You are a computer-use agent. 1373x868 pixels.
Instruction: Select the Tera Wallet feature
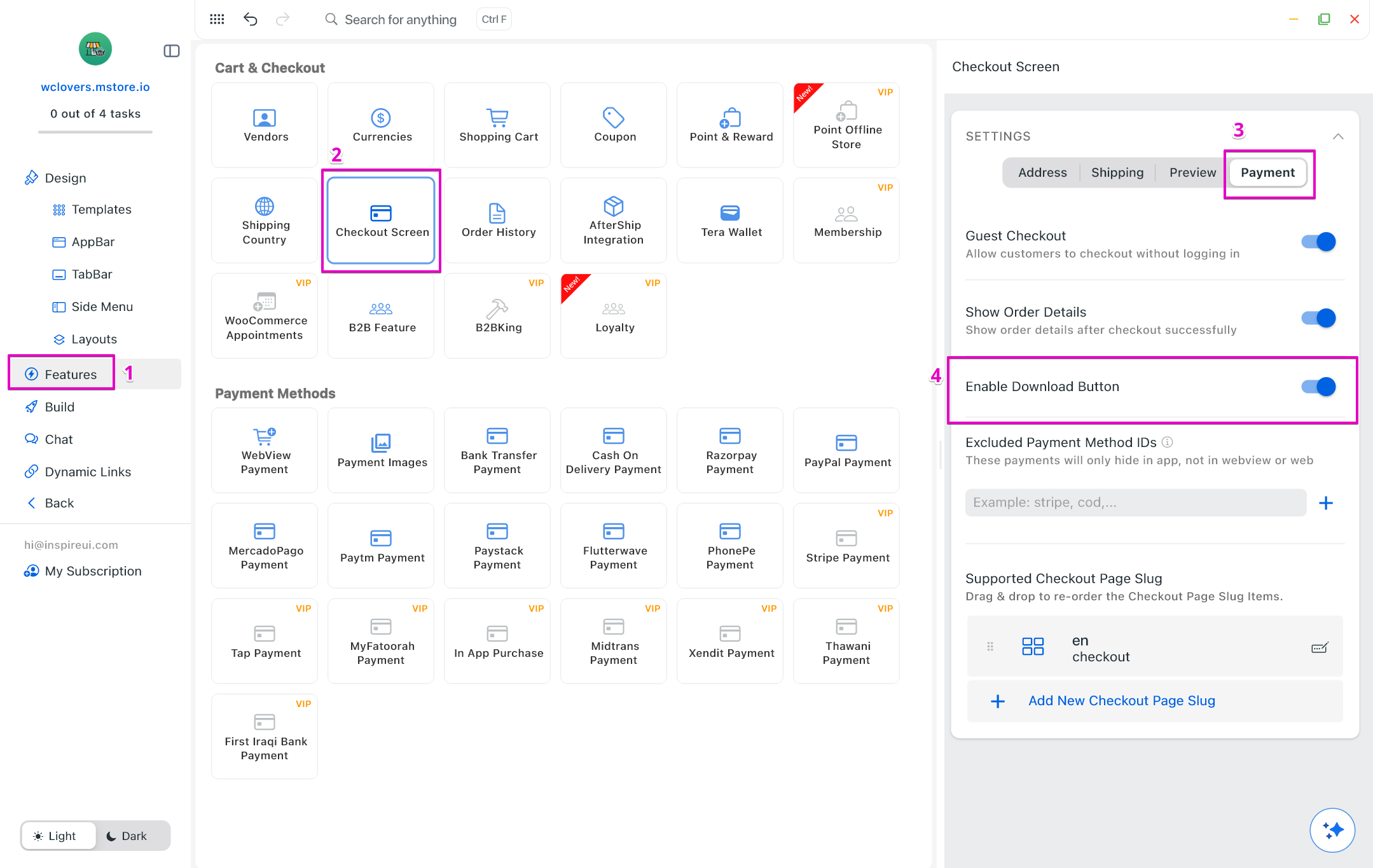pos(730,221)
